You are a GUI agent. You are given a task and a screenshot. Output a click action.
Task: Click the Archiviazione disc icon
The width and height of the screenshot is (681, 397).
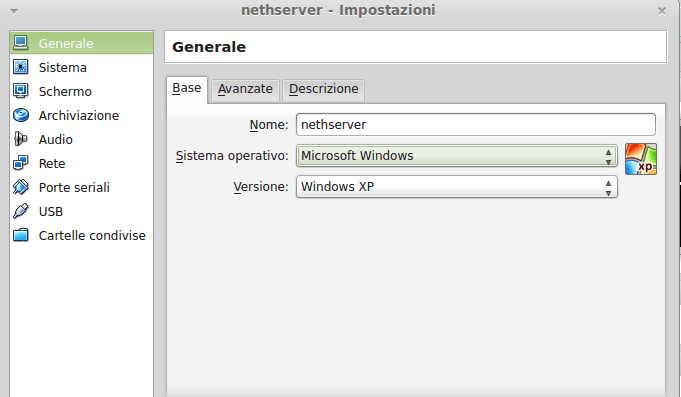20,115
